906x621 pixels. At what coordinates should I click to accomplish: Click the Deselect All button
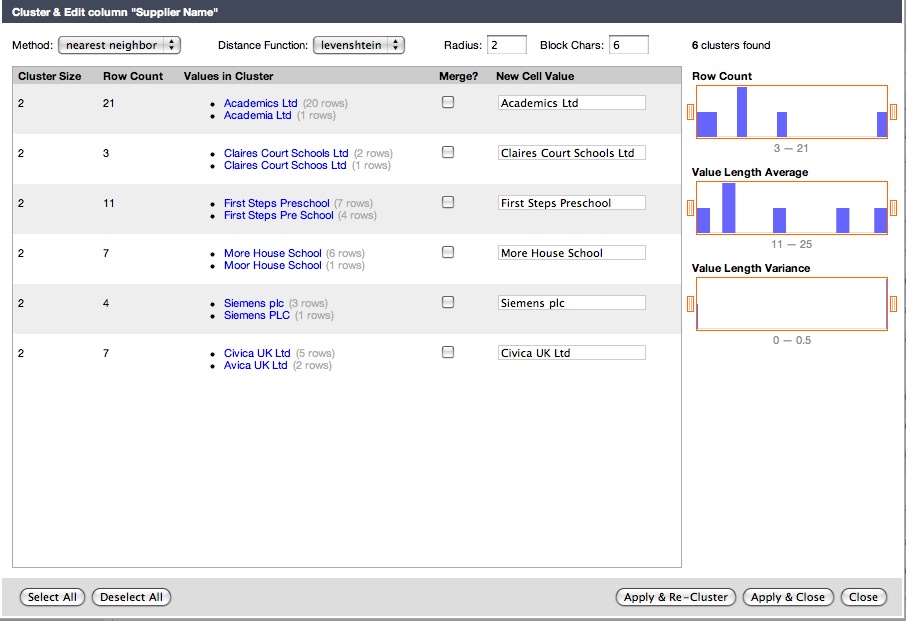click(x=131, y=597)
